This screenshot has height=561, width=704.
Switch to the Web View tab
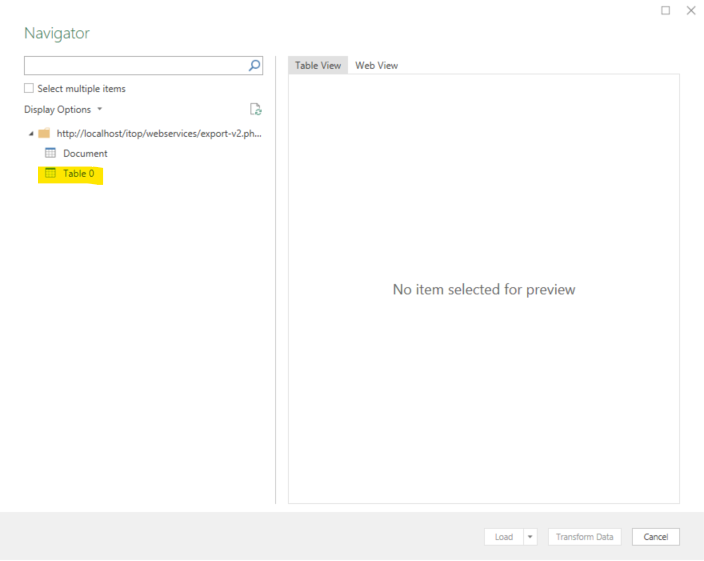tap(376, 66)
